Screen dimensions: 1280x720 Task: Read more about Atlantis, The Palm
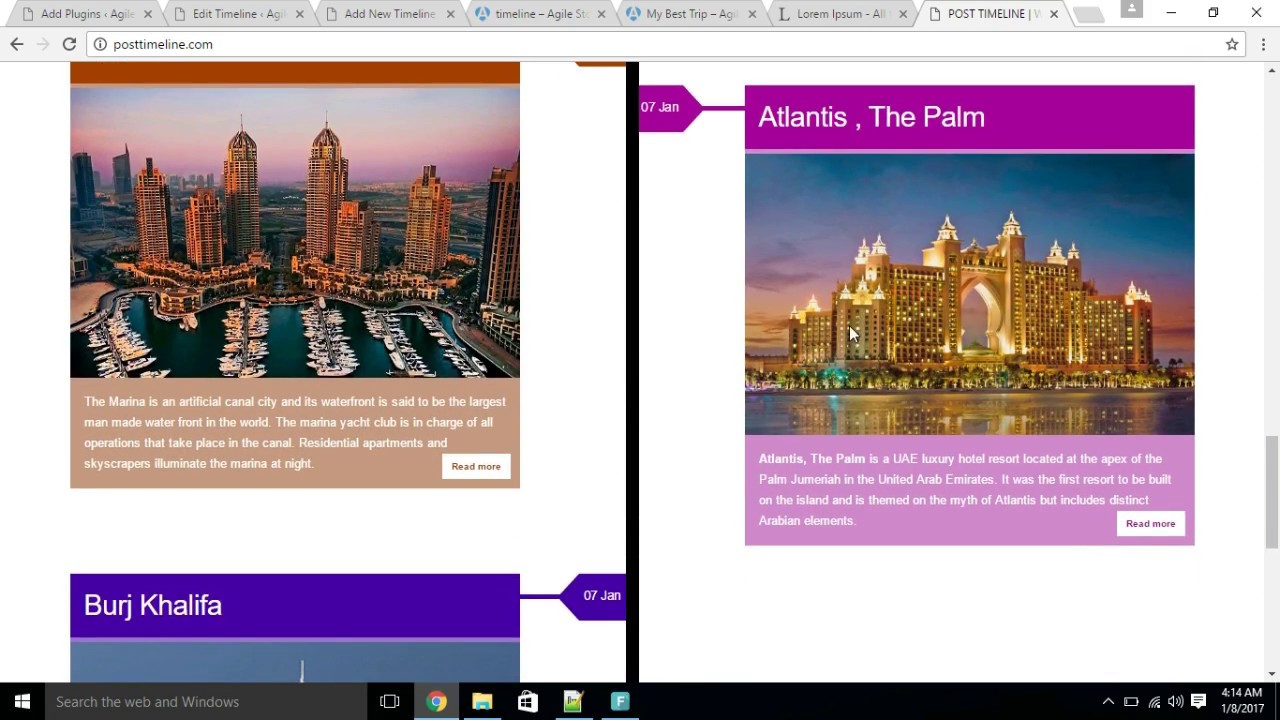point(1150,523)
